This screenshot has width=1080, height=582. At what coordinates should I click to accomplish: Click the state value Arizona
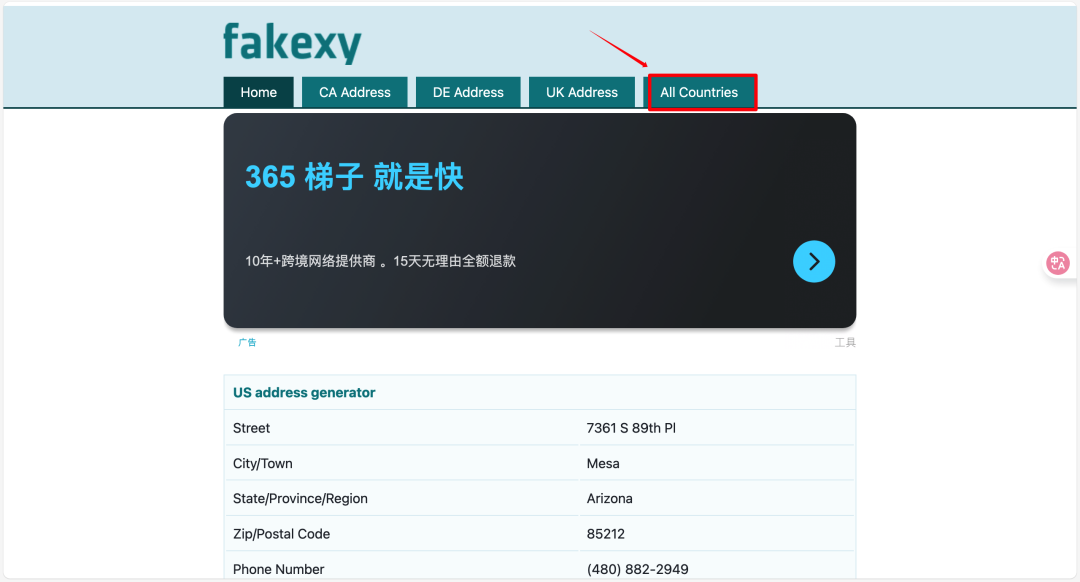point(610,499)
